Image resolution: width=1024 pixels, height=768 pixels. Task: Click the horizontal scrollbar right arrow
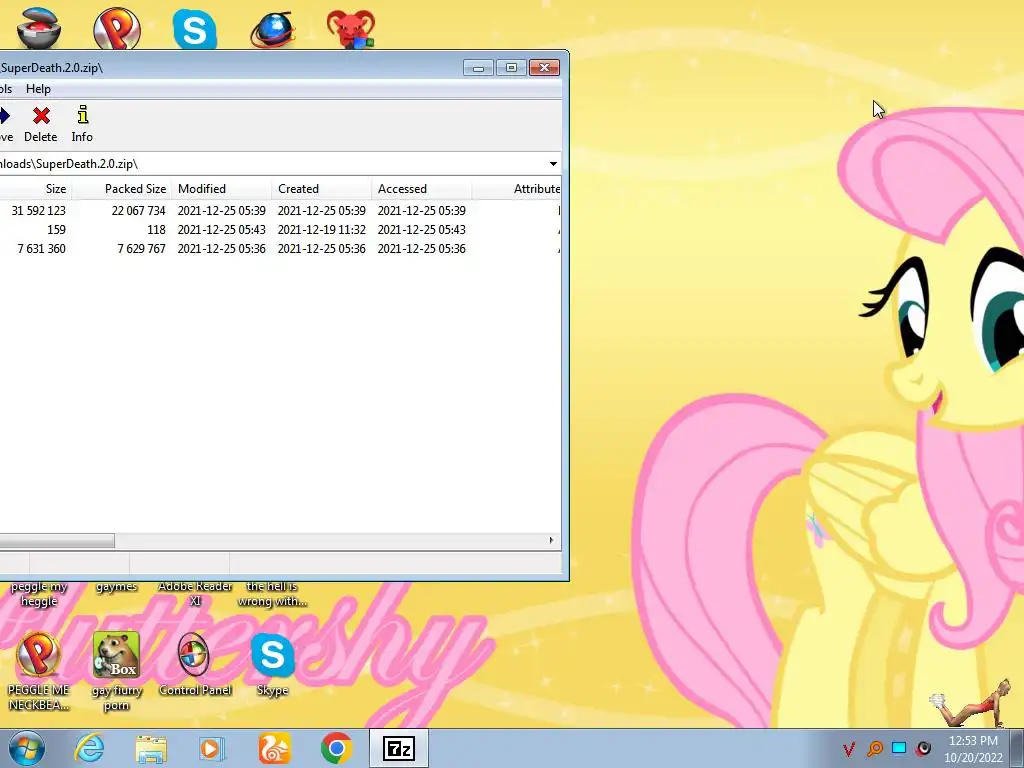pyautogui.click(x=552, y=541)
